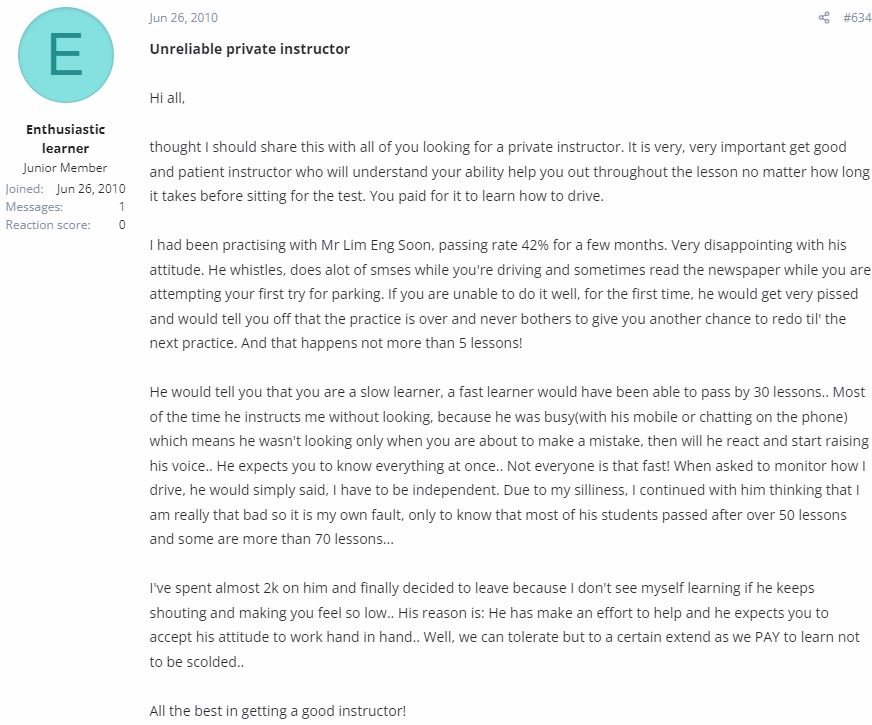Click the paragraph starting "thought I should share"

(509, 171)
